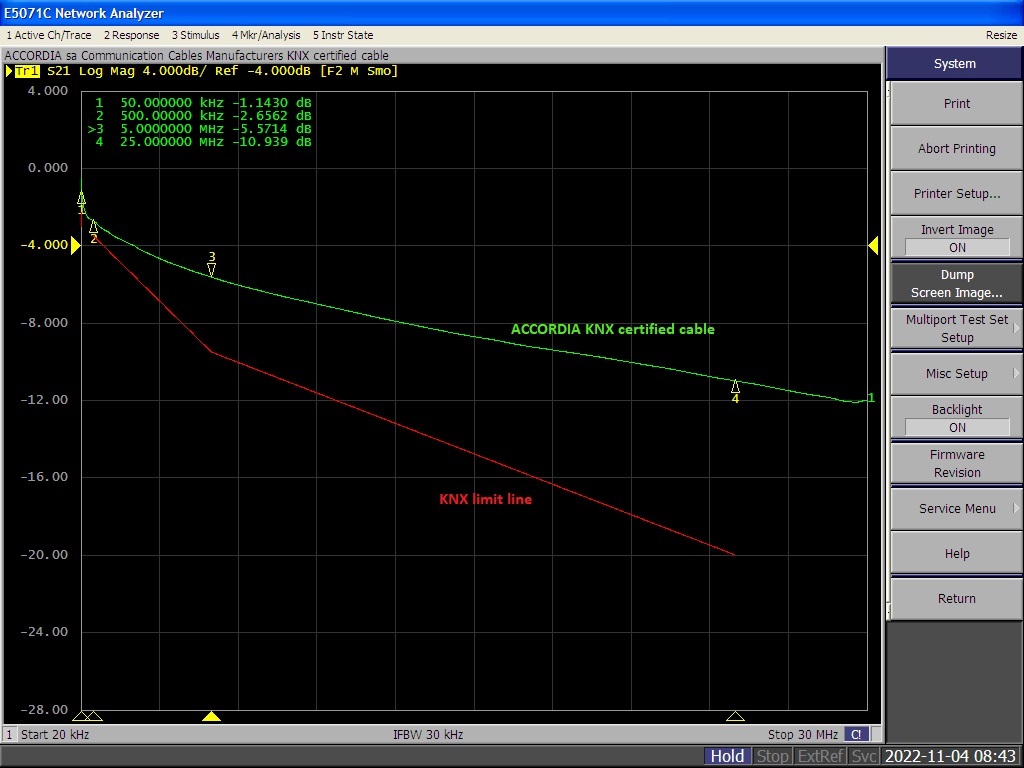Click marker 2 readout 500.00000 kHz row

(x=203, y=116)
